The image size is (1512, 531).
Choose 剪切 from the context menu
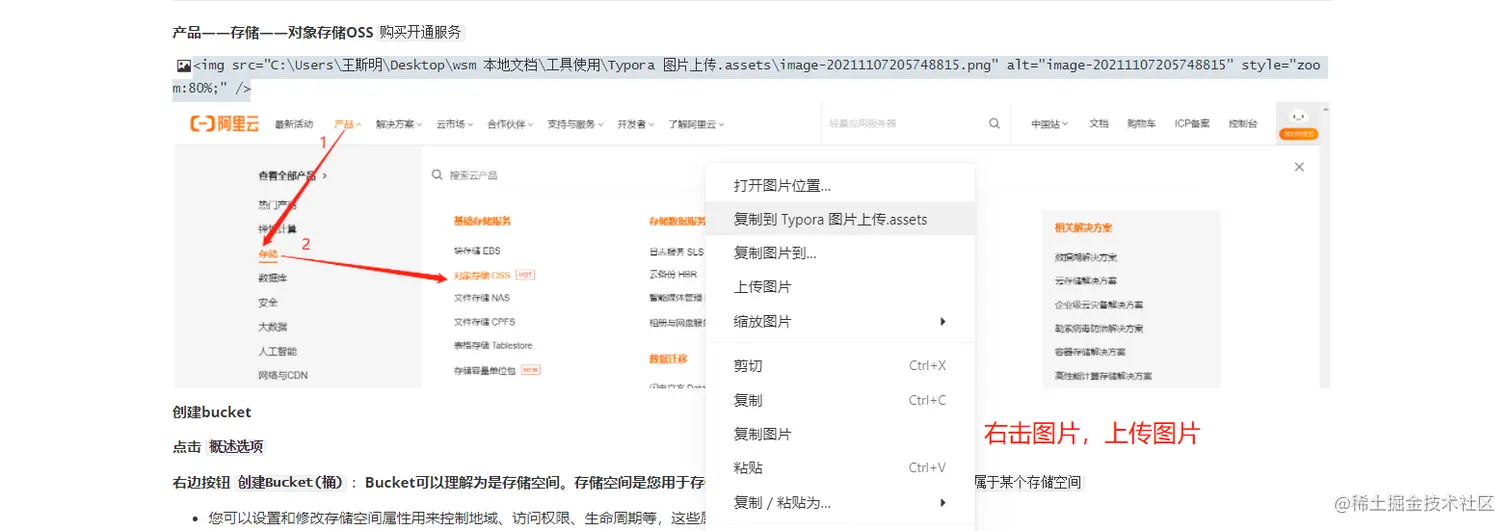coord(840,366)
